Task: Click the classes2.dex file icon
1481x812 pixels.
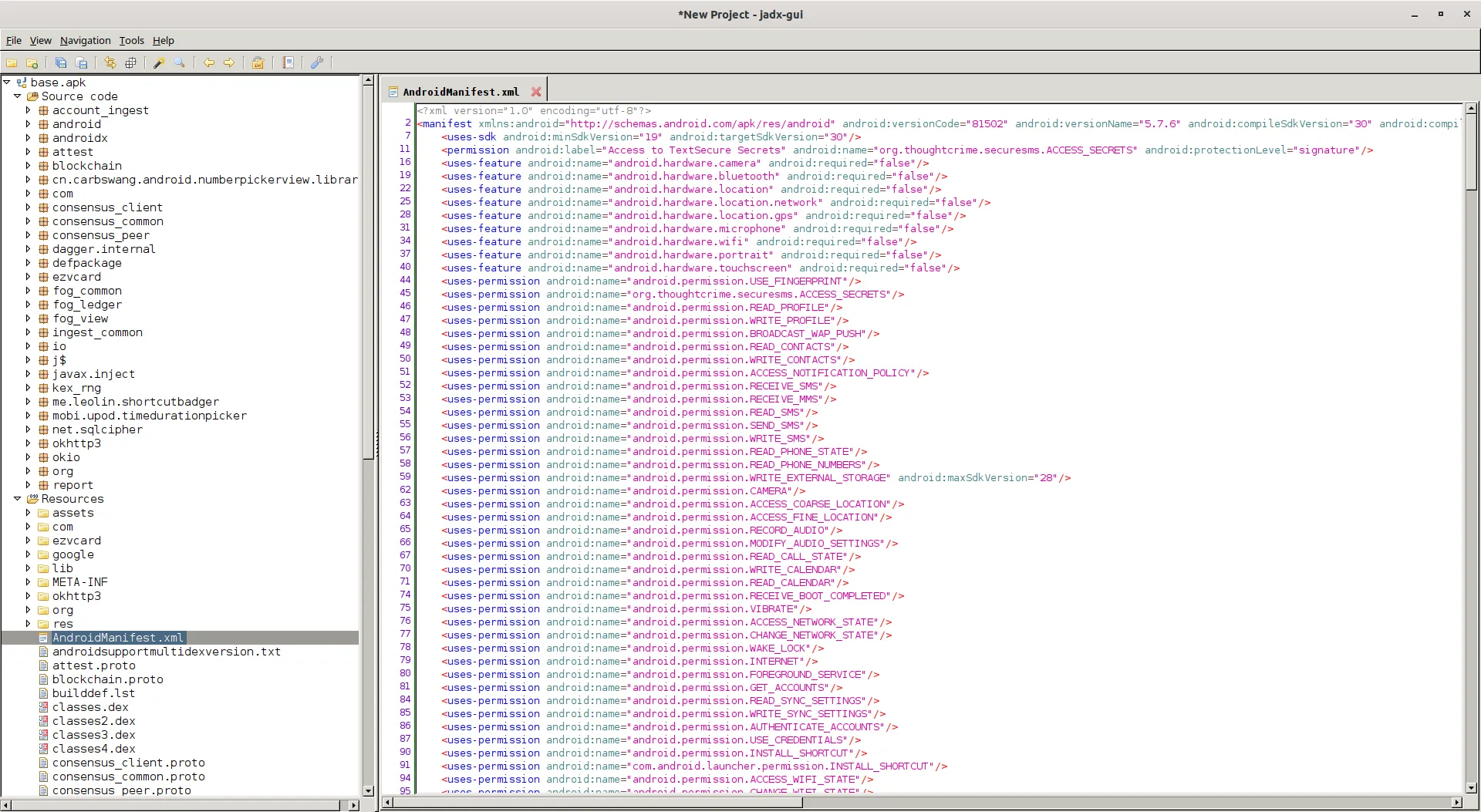Action: coord(44,721)
